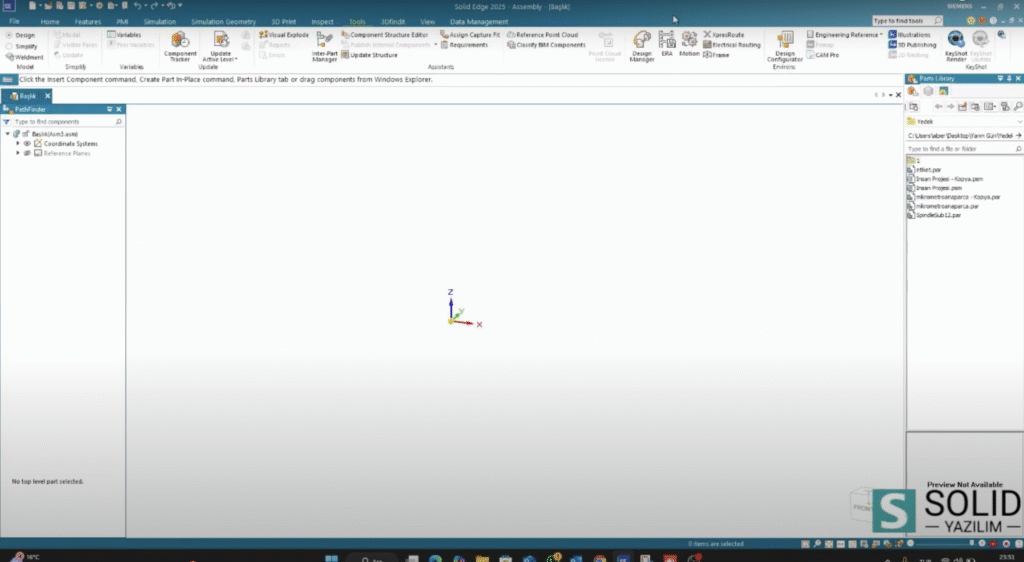This screenshot has width=1024, height=562.
Task: Click the search magnifier in Parts Library toolbar
Action: click(x=1017, y=106)
